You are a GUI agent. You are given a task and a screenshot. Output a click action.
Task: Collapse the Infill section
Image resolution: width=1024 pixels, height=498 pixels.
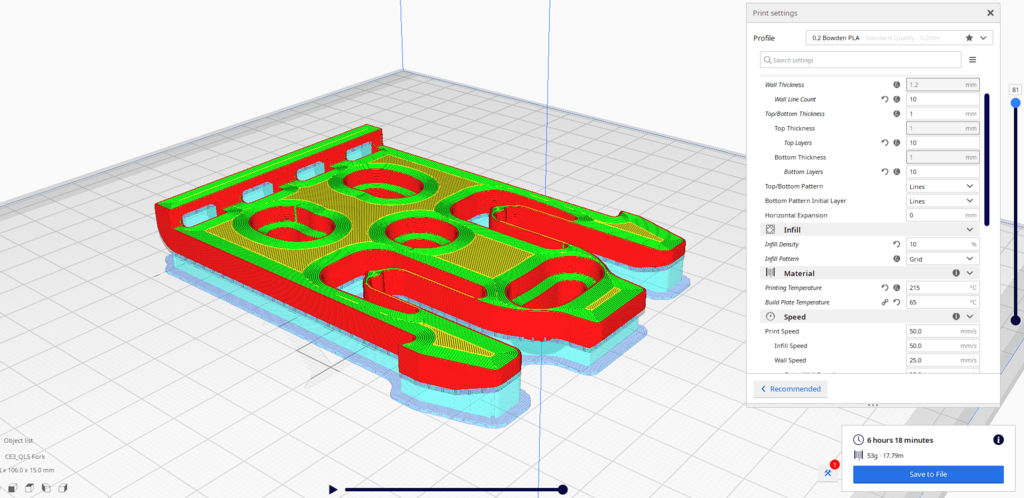969,230
